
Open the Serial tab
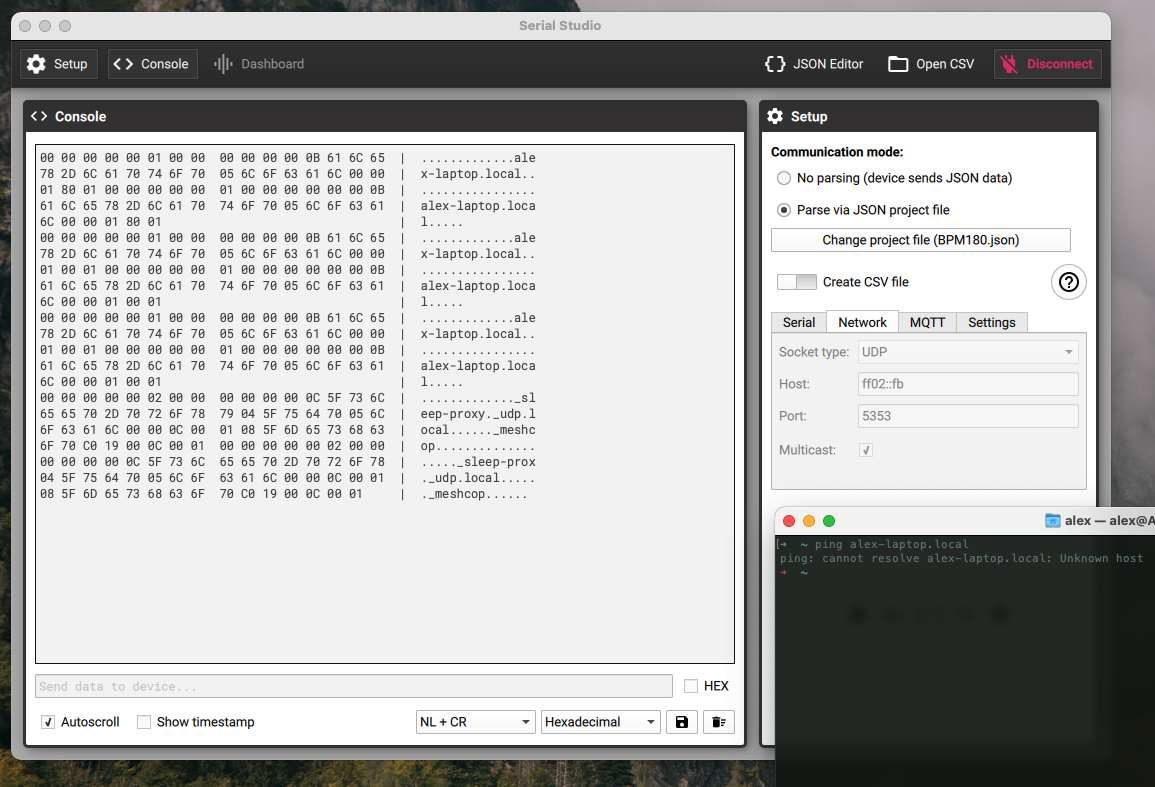798,322
